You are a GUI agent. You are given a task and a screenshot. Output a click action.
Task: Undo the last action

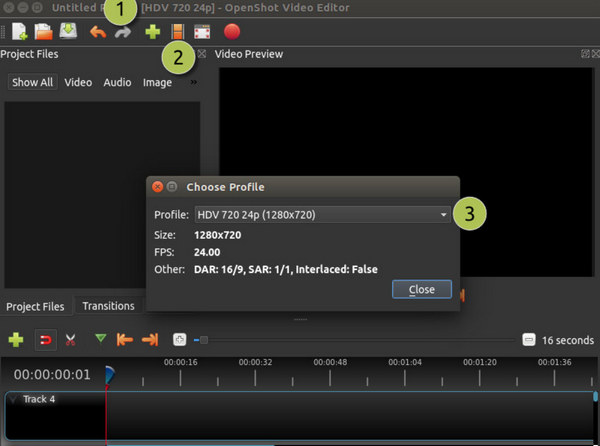(98, 32)
